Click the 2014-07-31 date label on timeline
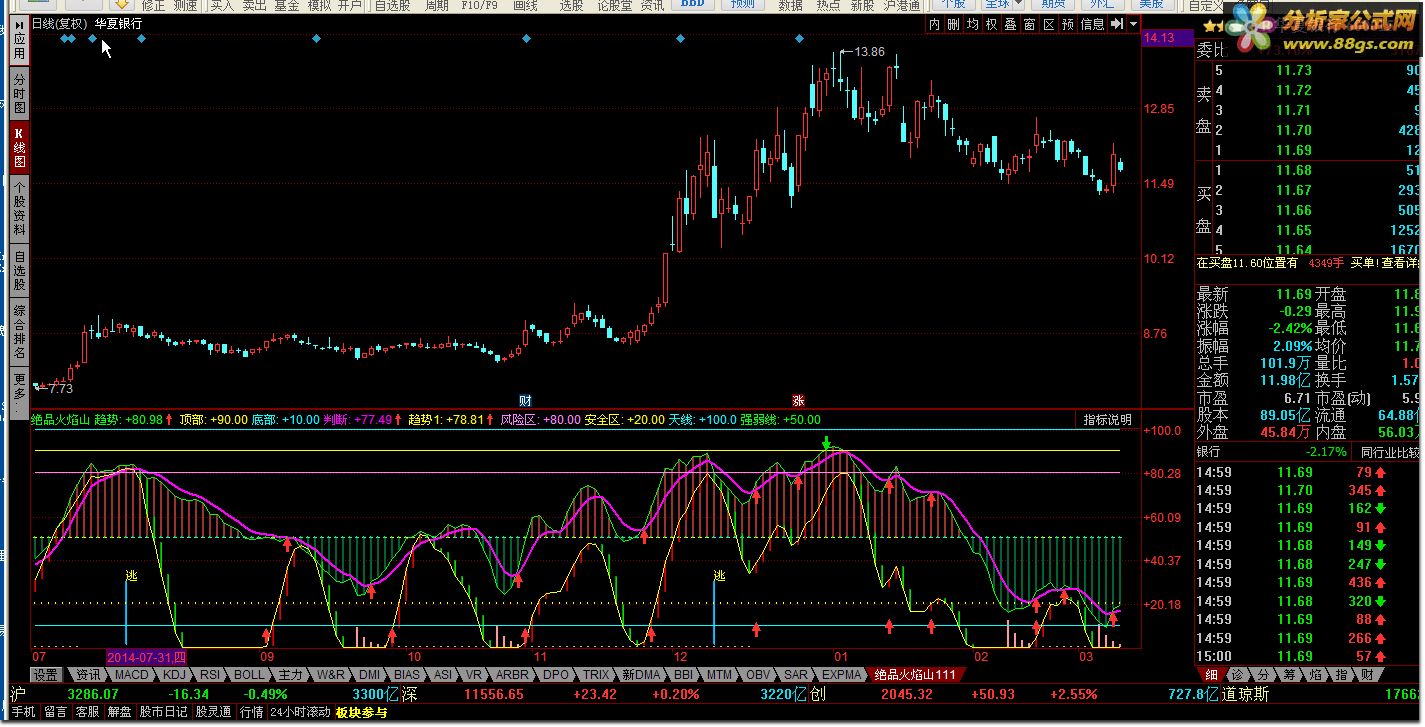The width and height of the screenshot is (1425, 727). click(146, 657)
